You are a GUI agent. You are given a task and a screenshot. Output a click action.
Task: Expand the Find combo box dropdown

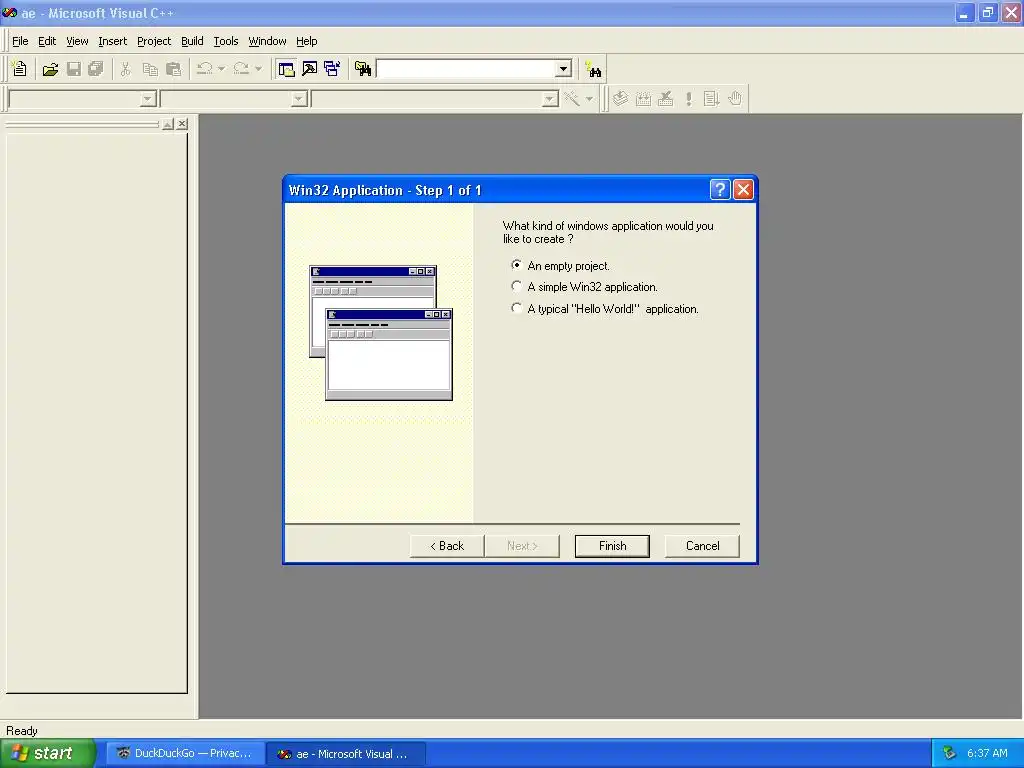point(563,69)
